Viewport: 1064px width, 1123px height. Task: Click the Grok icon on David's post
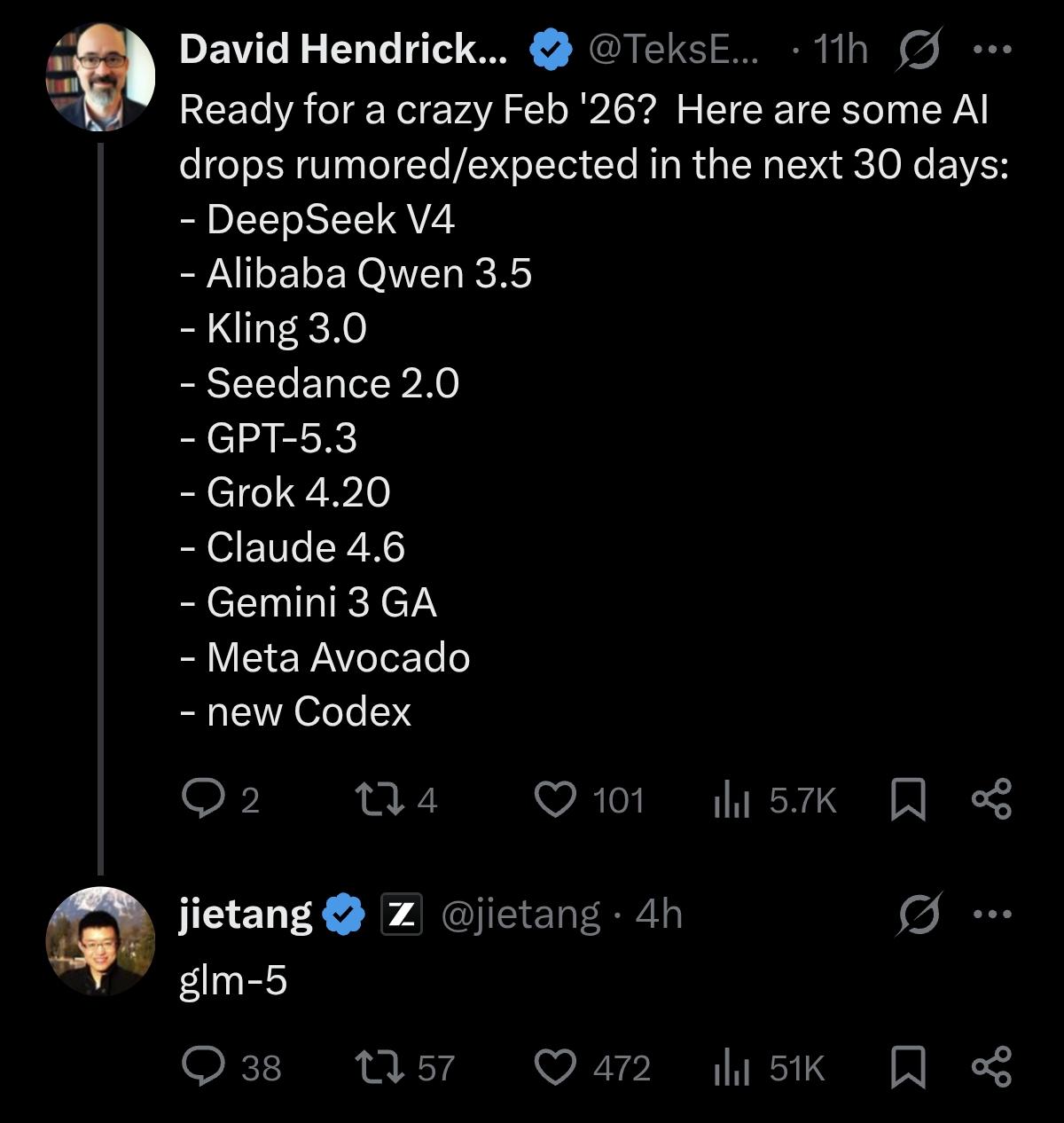pyautogui.click(x=917, y=51)
